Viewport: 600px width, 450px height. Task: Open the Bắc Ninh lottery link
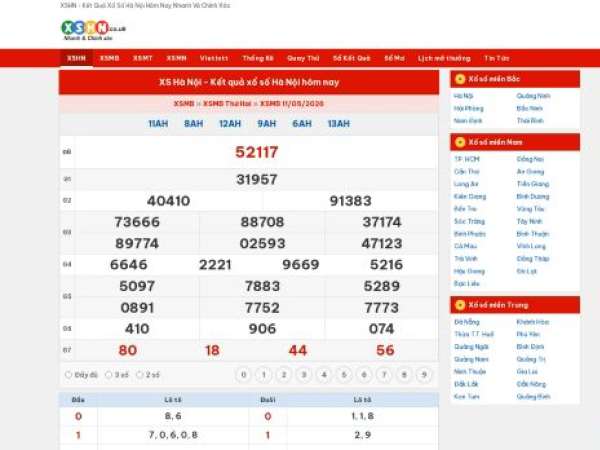(530, 109)
